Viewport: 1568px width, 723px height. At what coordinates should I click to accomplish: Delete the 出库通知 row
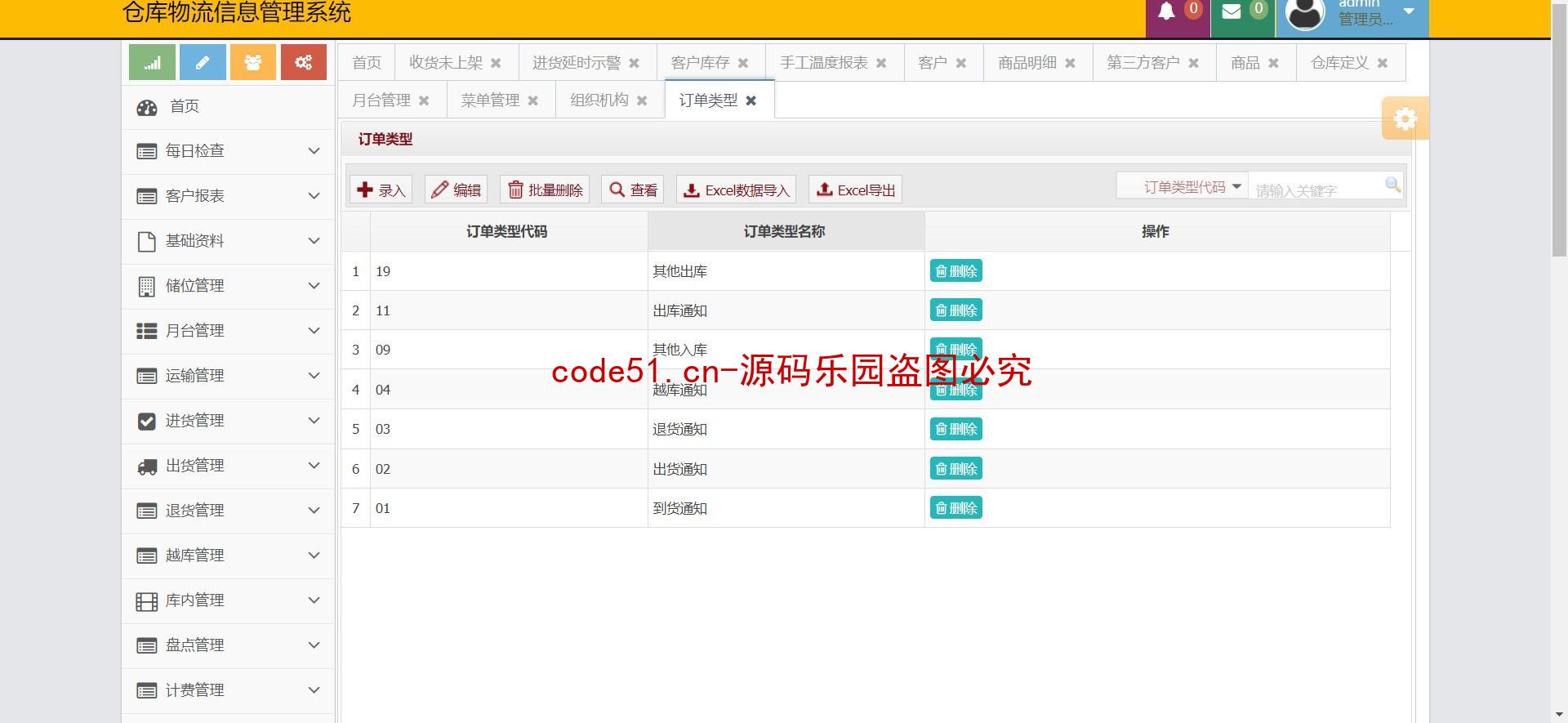[x=955, y=310]
